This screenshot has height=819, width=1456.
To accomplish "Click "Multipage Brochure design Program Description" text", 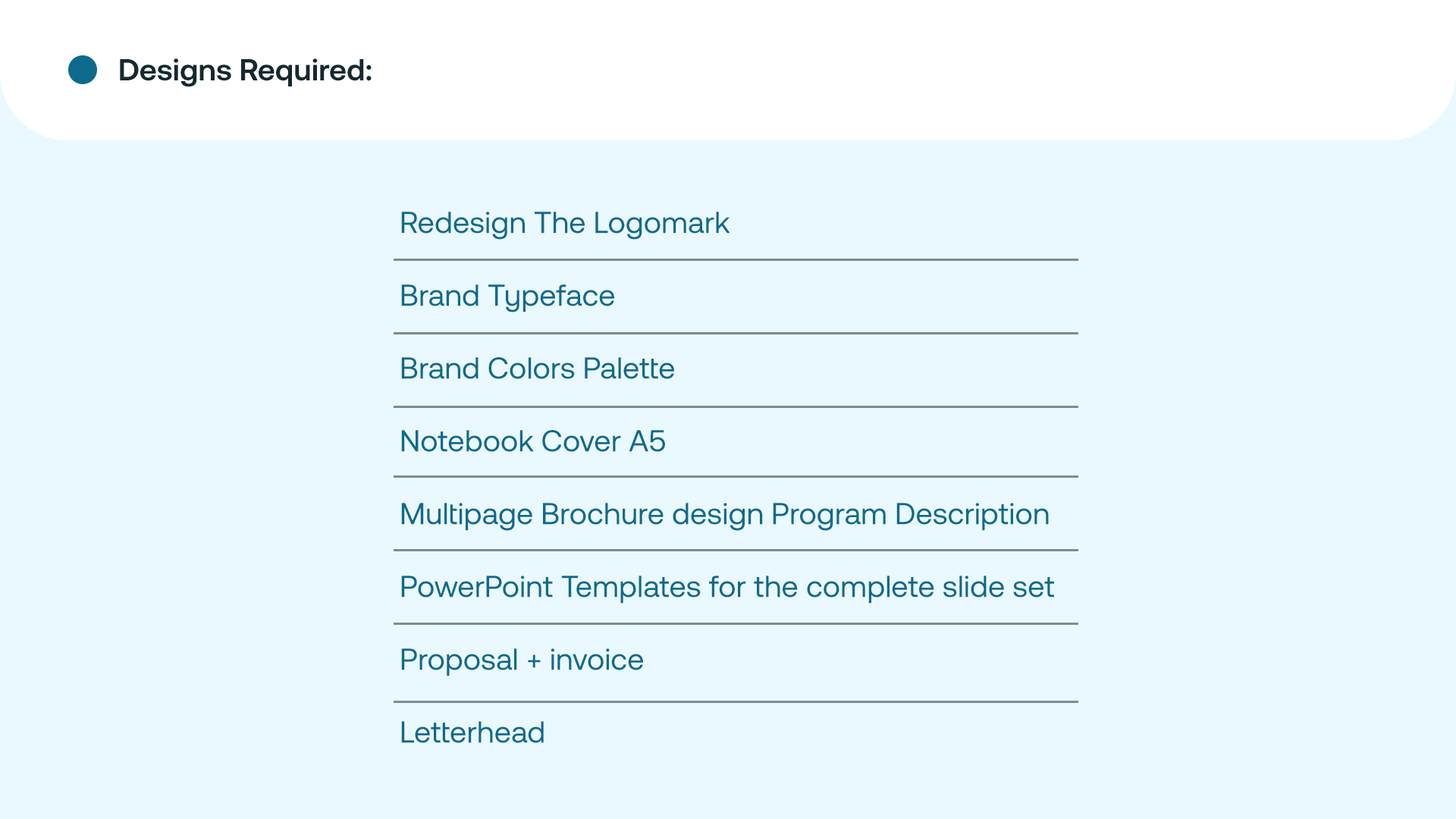I will 724,514.
